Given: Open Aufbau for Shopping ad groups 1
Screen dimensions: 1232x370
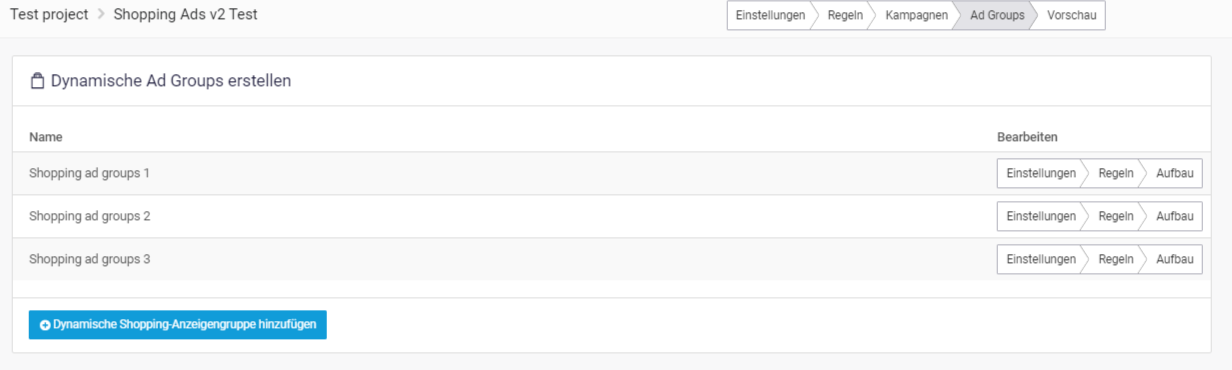Looking at the screenshot, I should click(1175, 173).
